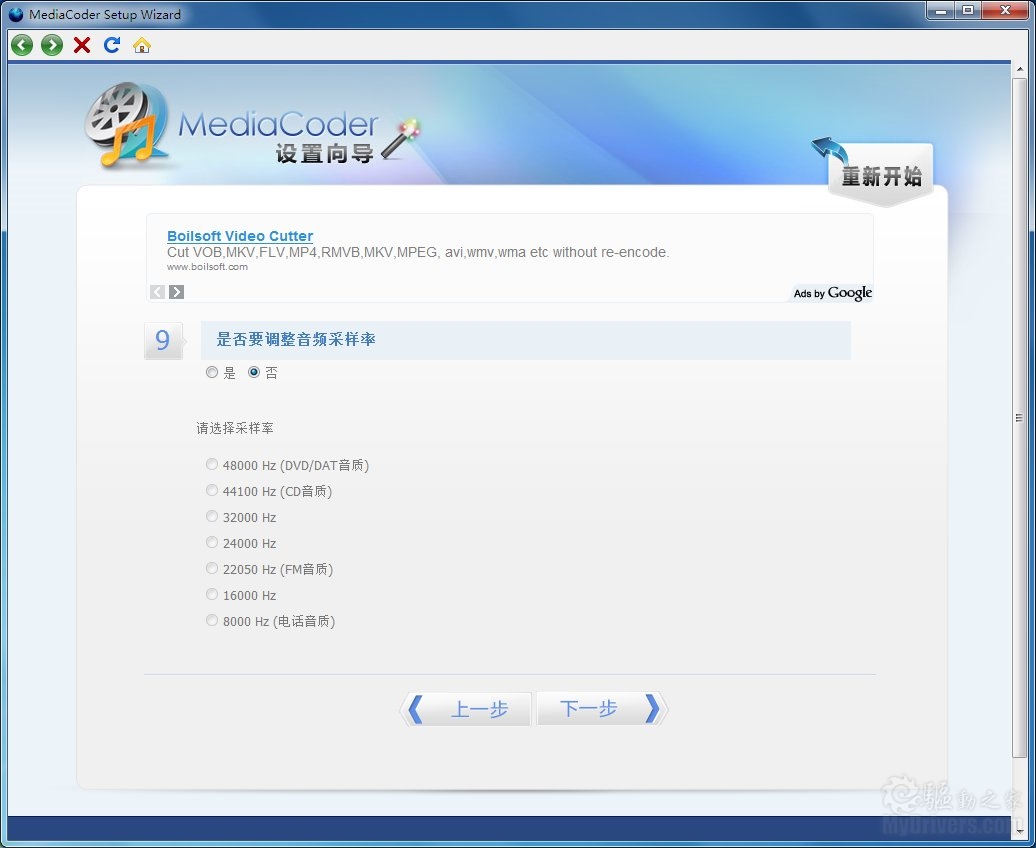The height and width of the screenshot is (848, 1036).
Task: Click the 下一步 next step button
Action: 602,709
